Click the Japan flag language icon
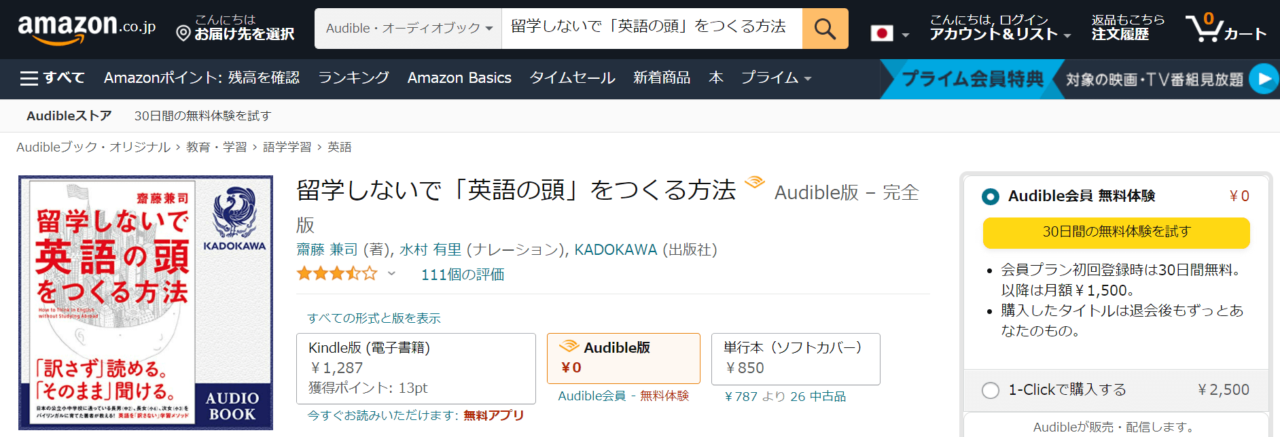Screen dimensions: 1280x437 point(882,33)
